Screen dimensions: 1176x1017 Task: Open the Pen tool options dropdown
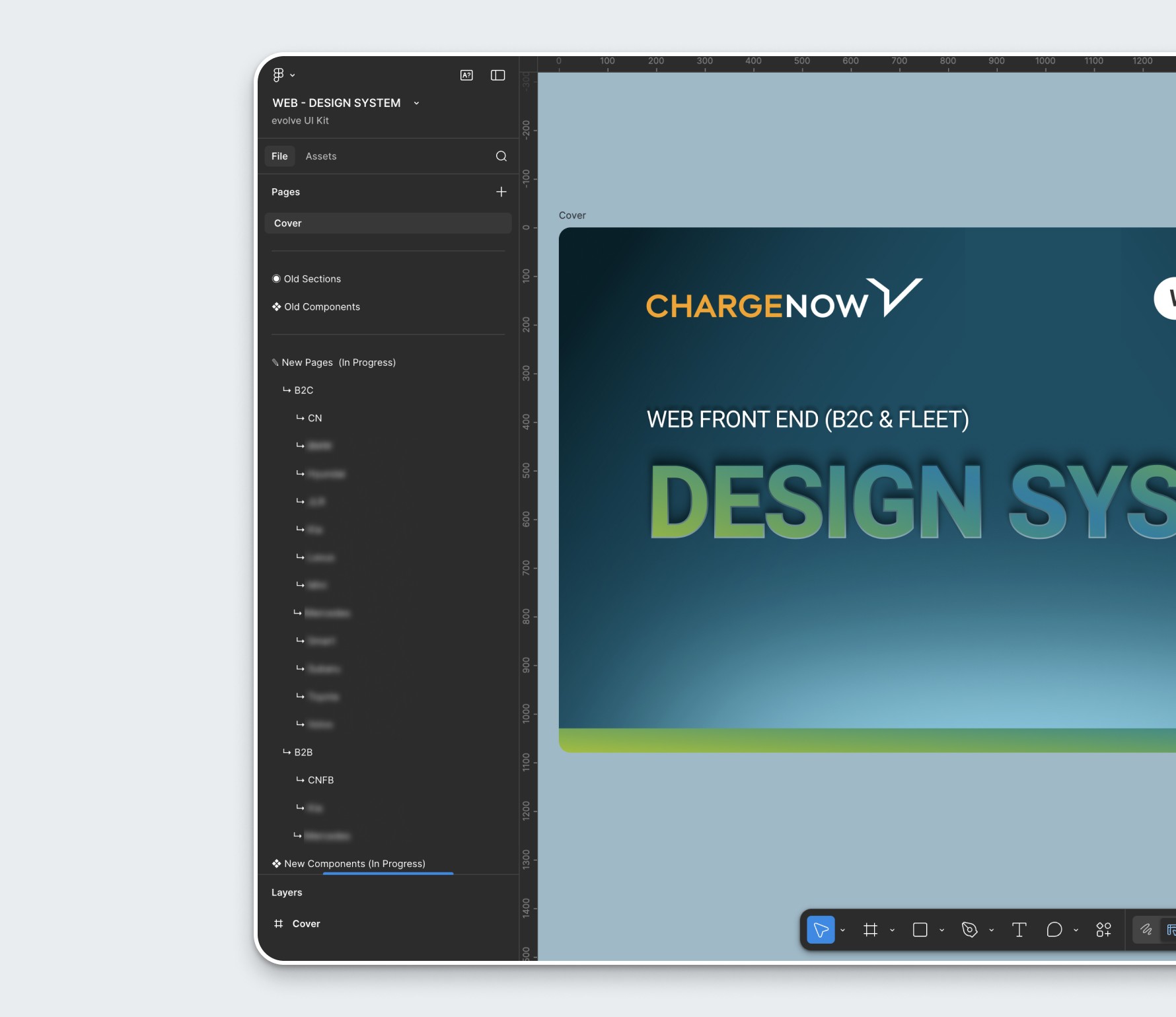[x=991, y=930]
